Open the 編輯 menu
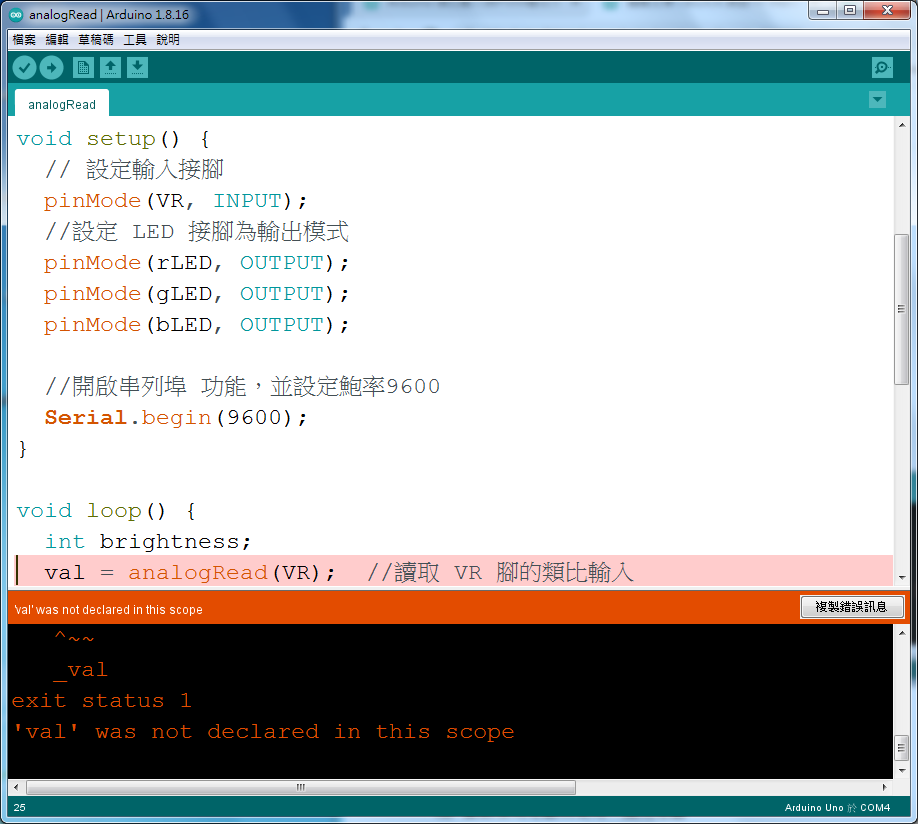Viewport: 918px width, 824px height. tap(57, 40)
